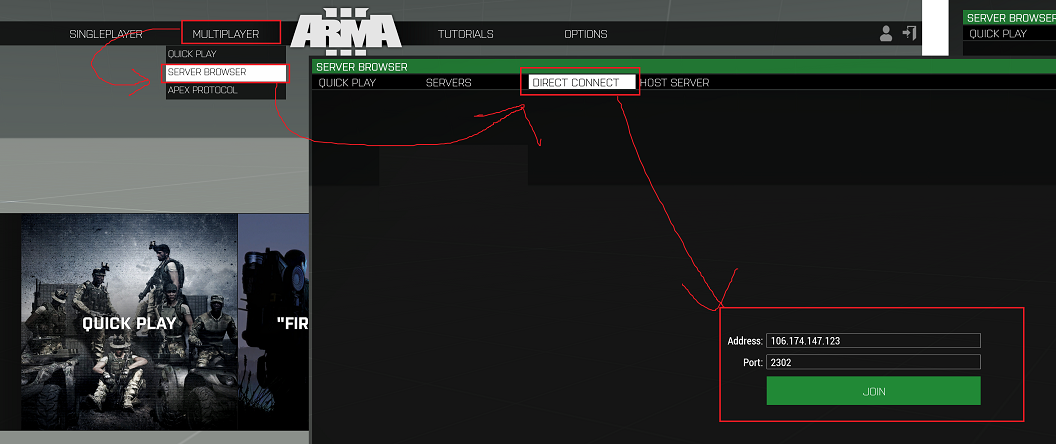Select SERVER BROWSER from Multiplayer dropdown
Screen dimensions: 1056x444
226,72
